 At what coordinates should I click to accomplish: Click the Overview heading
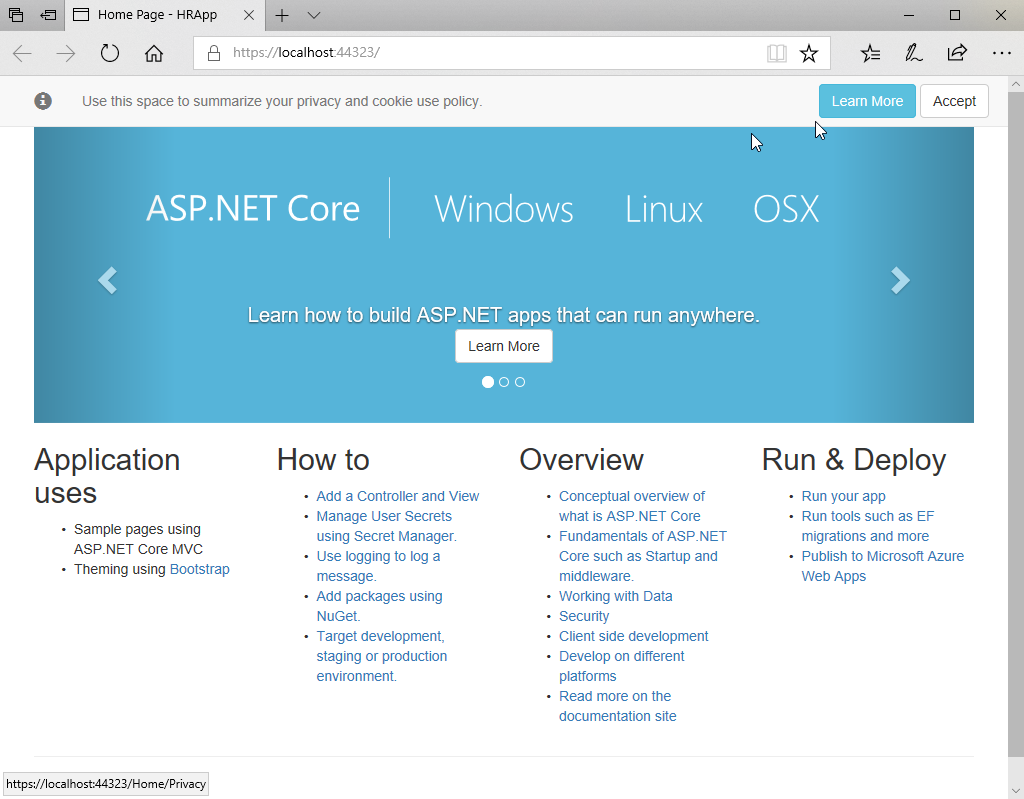pos(581,460)
